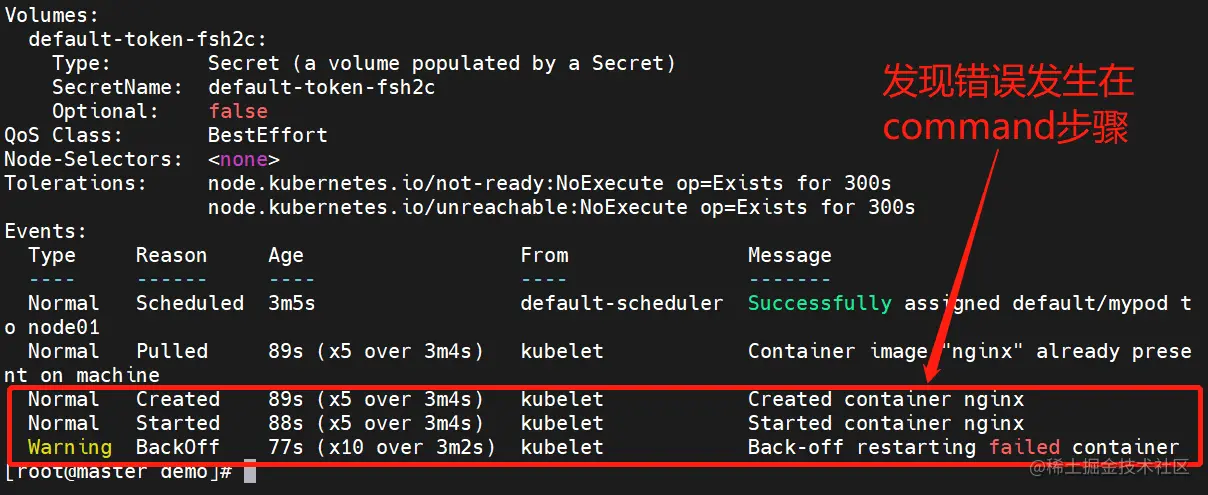Click the yellow Warning event type
1208x495 pixels.
(70, 447)
